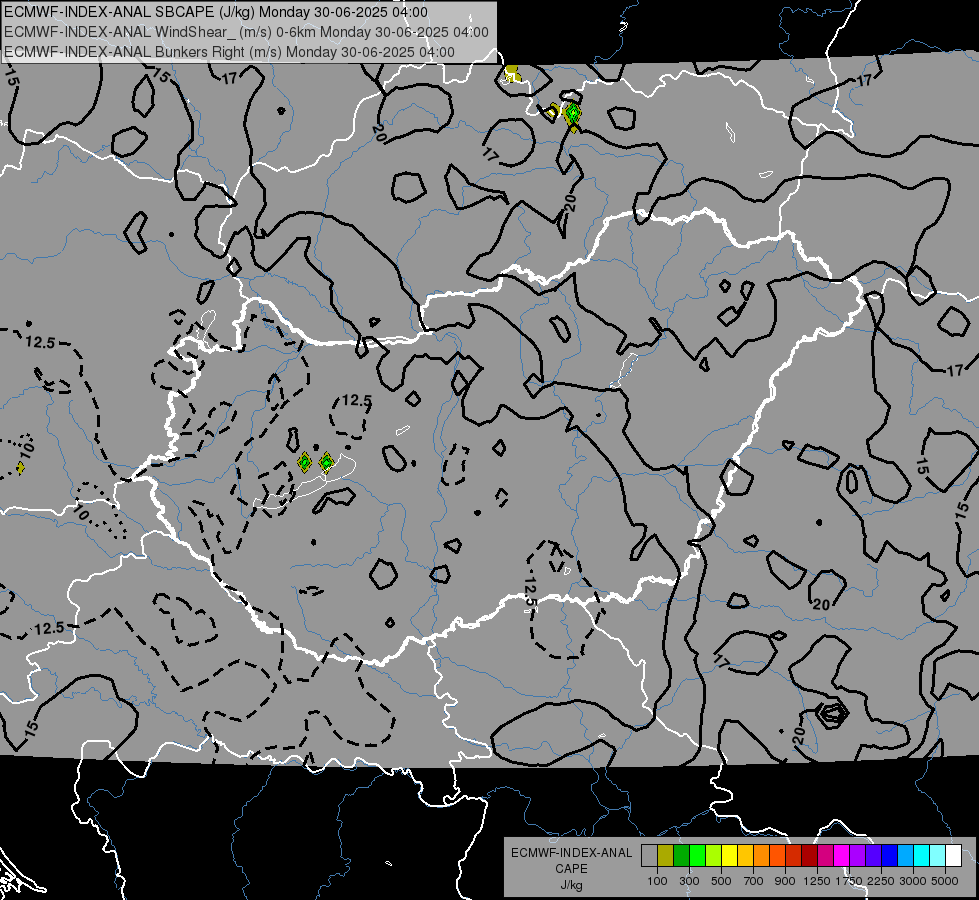
Task: Select the Bunkers Right (m/s) title line
Action: pyautogui.click(x=229, y=52)
